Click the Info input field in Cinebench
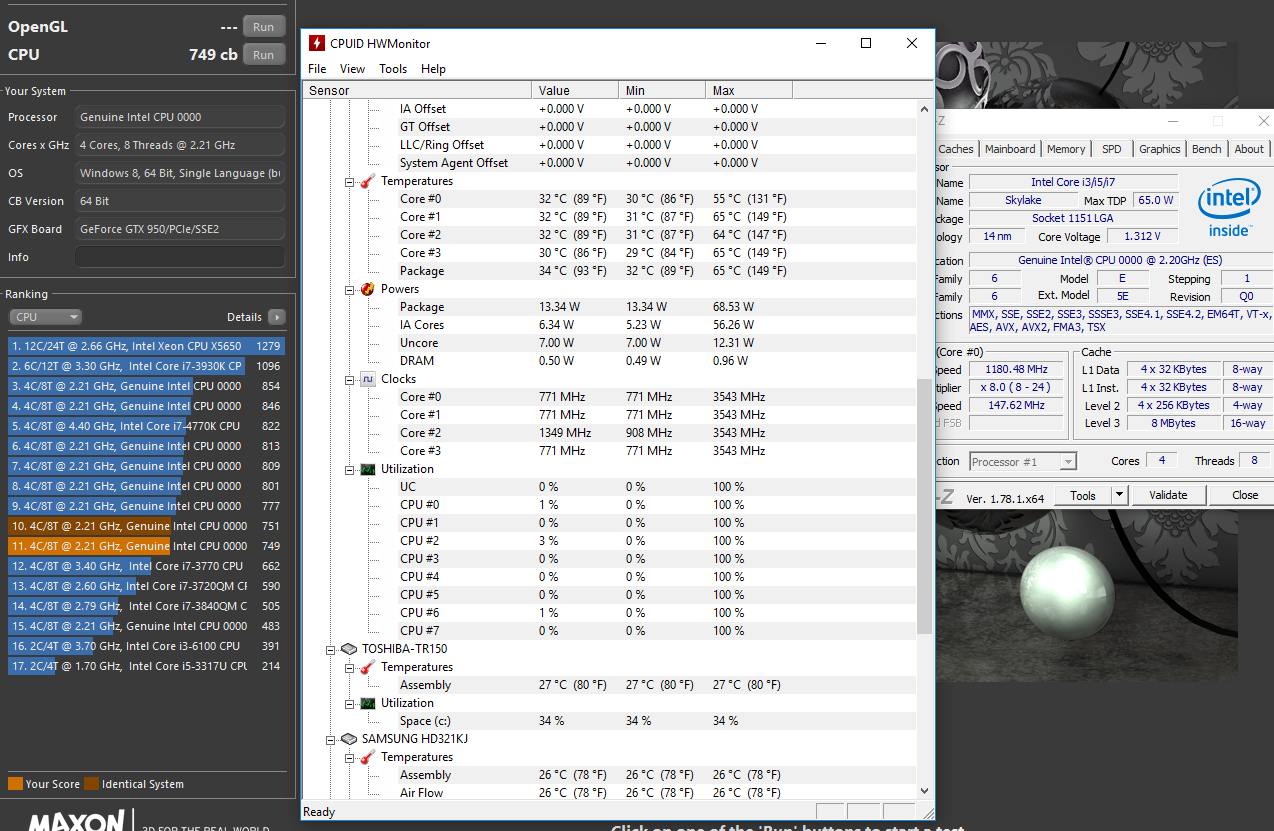1274x831 pixels. [x=180, y=257]
